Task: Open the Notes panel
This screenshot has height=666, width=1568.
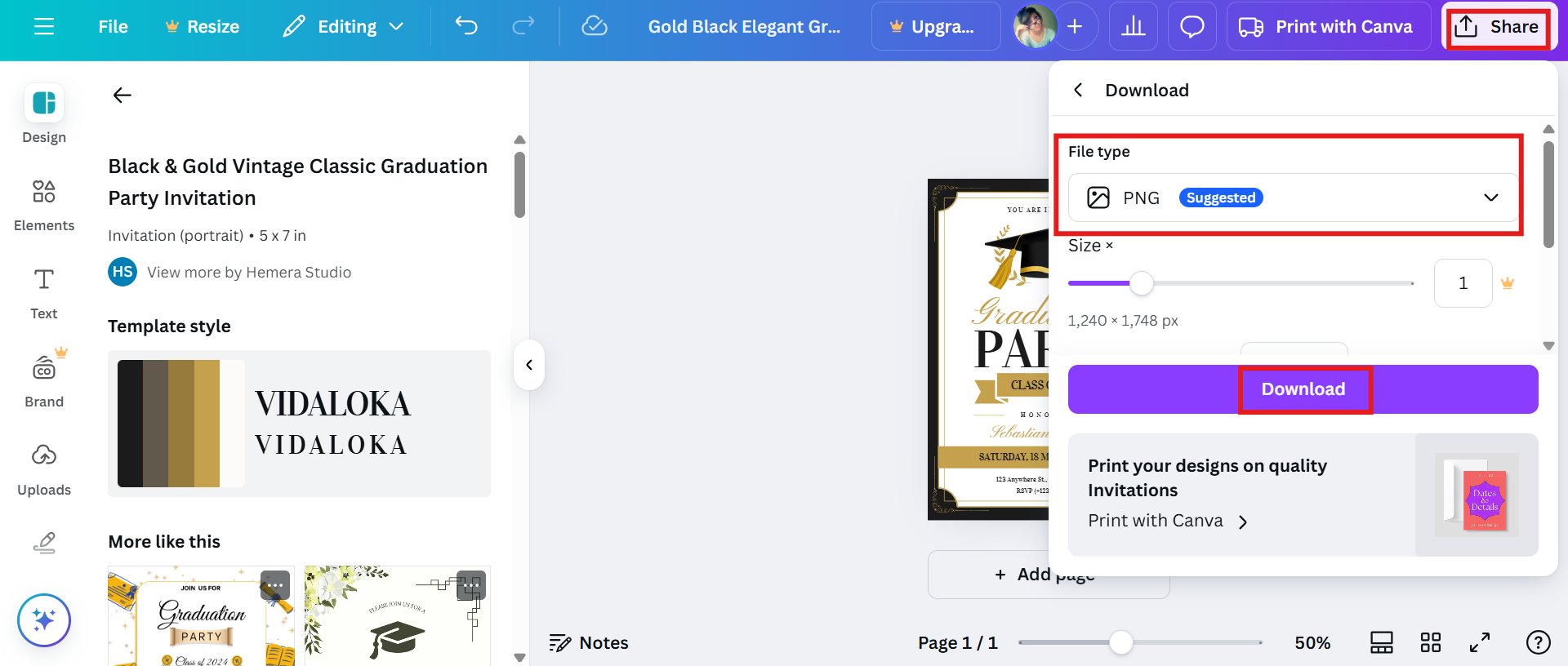Action: (589, 643)
